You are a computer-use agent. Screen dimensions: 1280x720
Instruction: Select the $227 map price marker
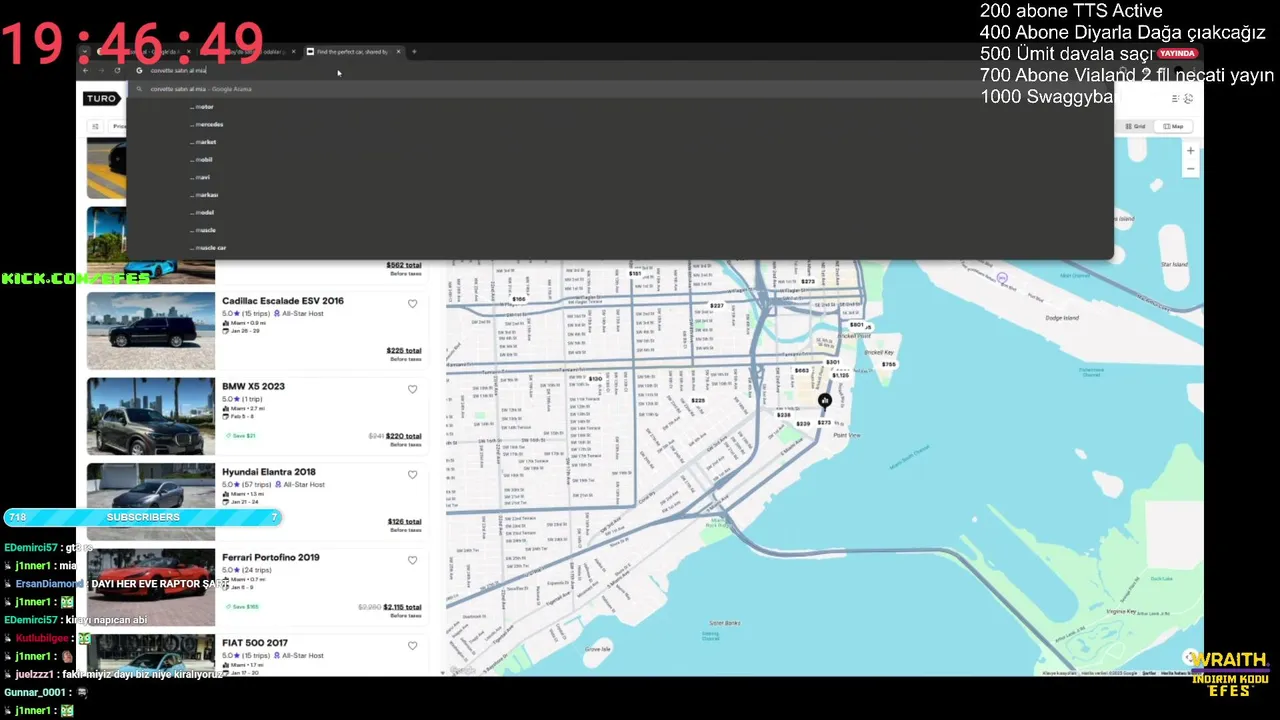click(717, 306)
